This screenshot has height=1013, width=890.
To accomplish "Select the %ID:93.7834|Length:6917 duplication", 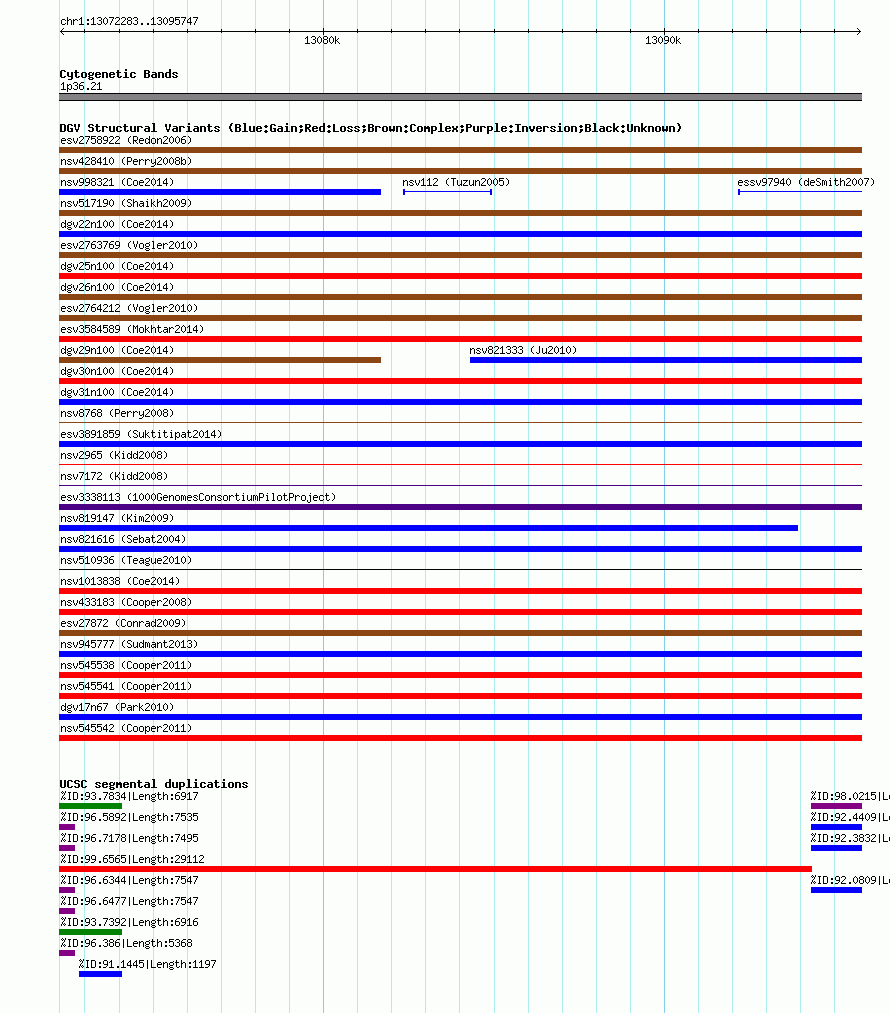I will pyautogui.click(x=129, y=797).
